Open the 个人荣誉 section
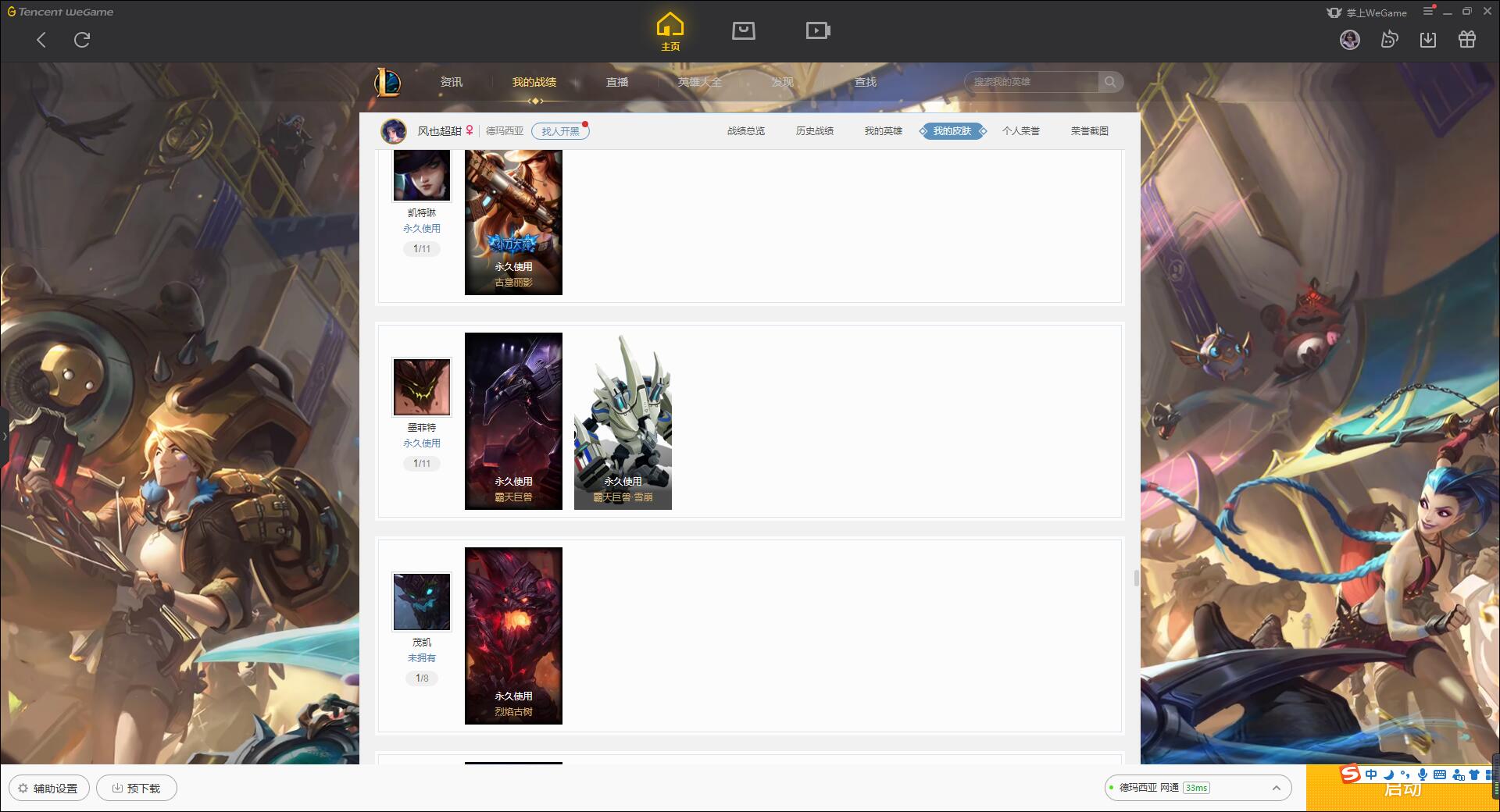Image resolution: width=1500 pixels, height=812 pixels. click(x=1021, y=131)
